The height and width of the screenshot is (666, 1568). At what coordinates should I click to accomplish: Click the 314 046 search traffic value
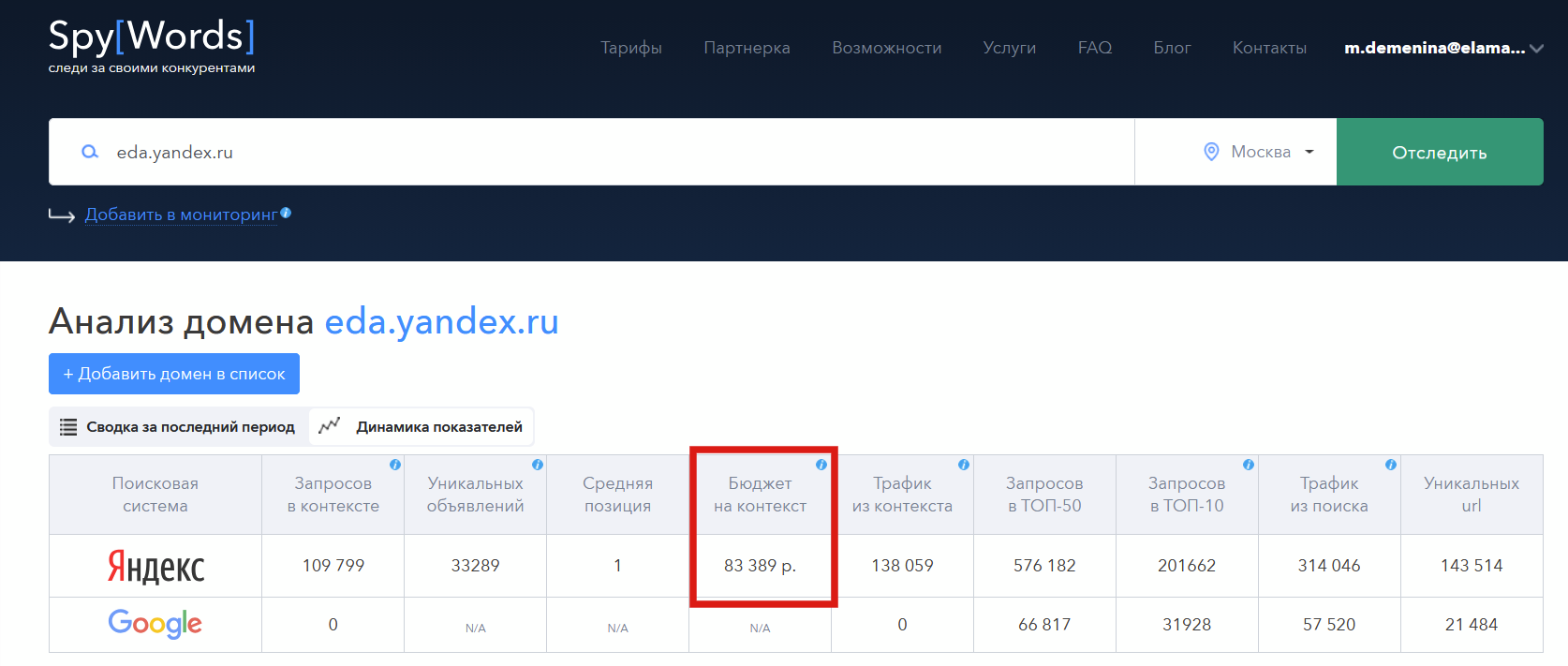[x=1329, y=566]
